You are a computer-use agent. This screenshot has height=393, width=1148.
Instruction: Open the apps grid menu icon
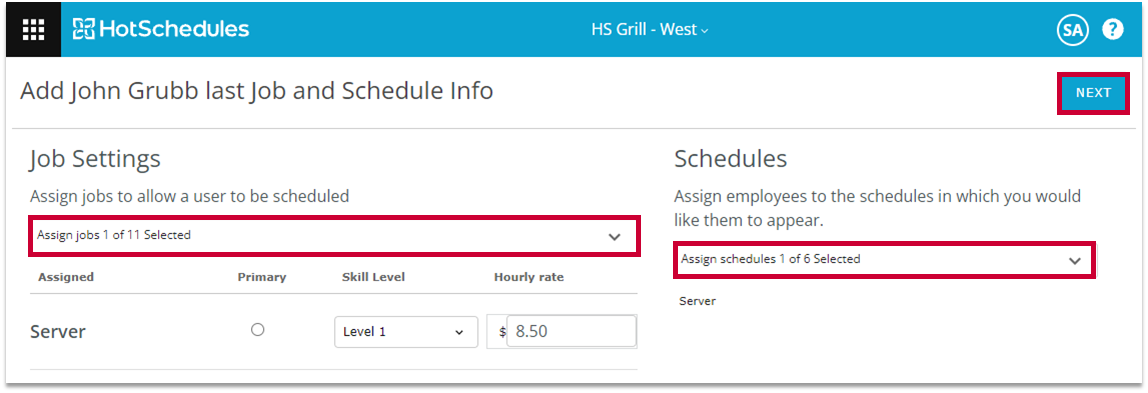[x=33, y=30]
